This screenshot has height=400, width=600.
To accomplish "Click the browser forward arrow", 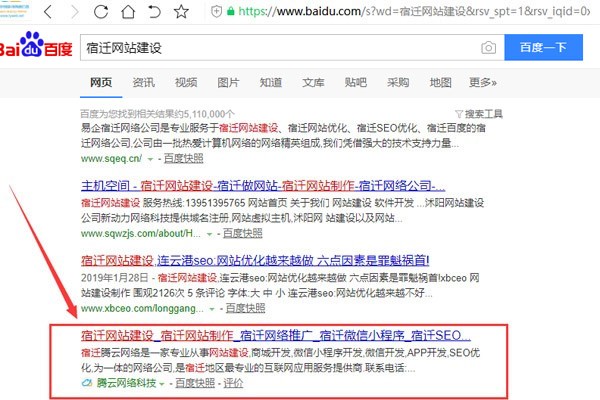I will (75, 12).
